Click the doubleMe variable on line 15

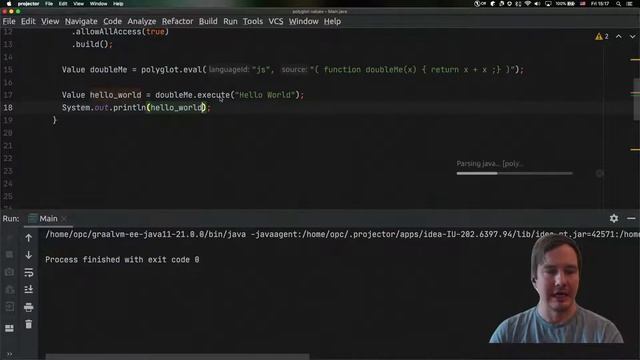(109, 70)
